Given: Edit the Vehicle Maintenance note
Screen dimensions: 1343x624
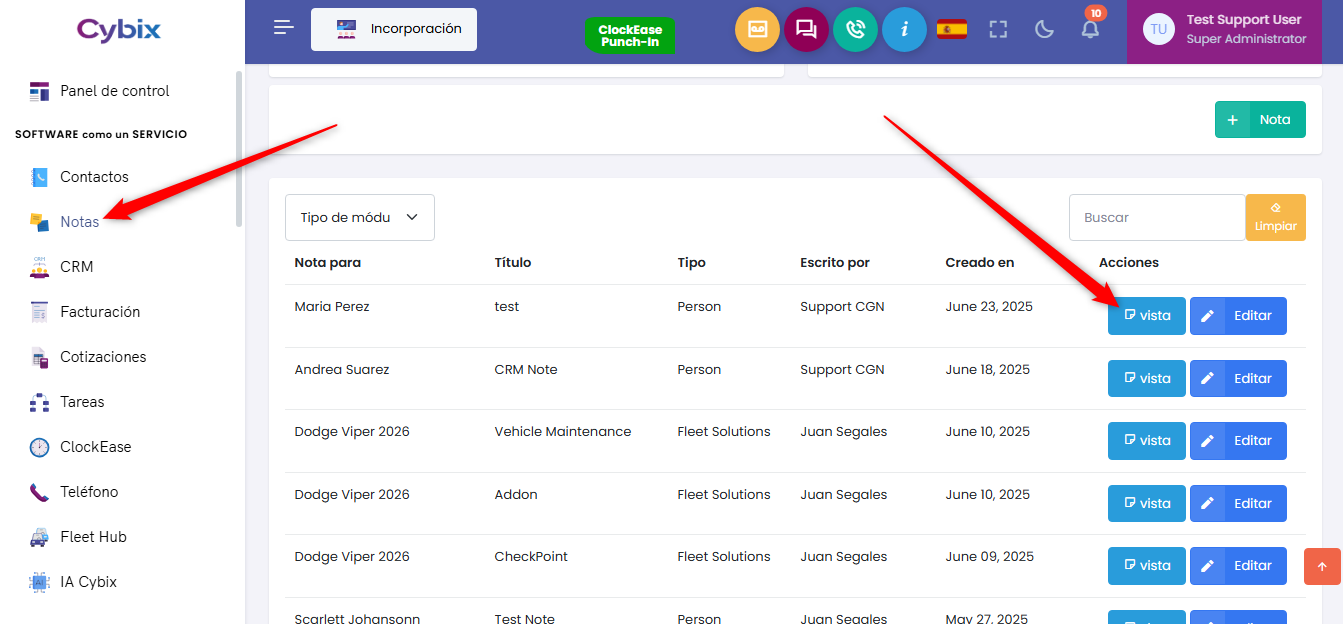Looking at the screenshot, I should point(1238,441).
